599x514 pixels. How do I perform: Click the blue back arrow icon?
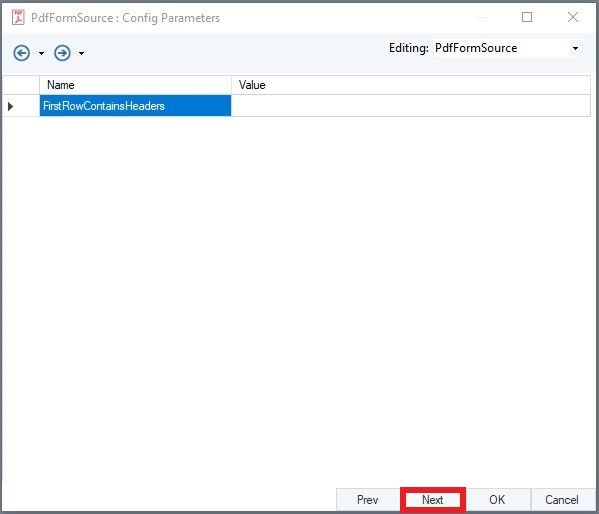[x=21, y=53]
